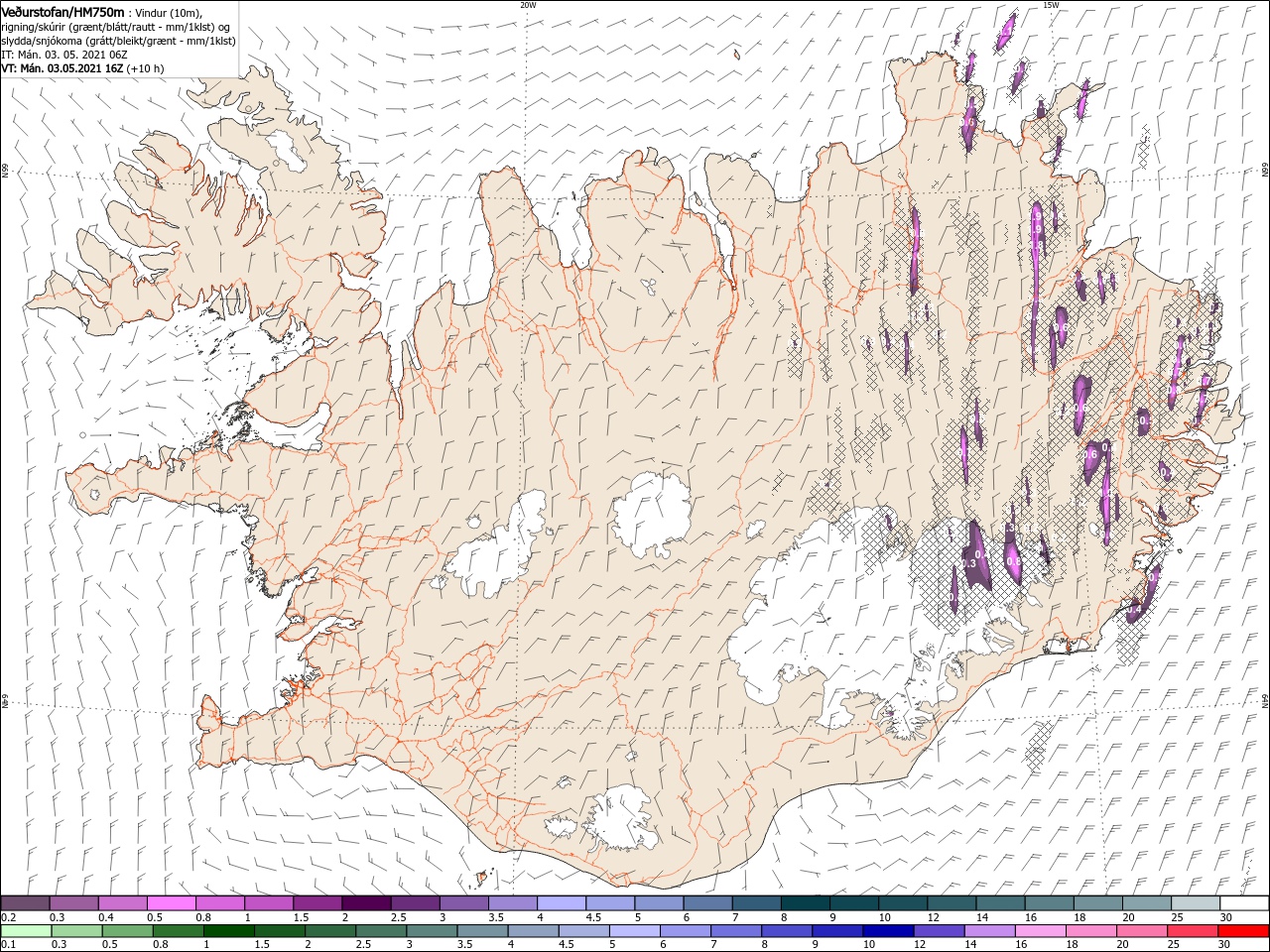The image size is (1270, 952).
Task: Click the lower legend green swatch between 0.3 and 0.5
Action: 76,931
